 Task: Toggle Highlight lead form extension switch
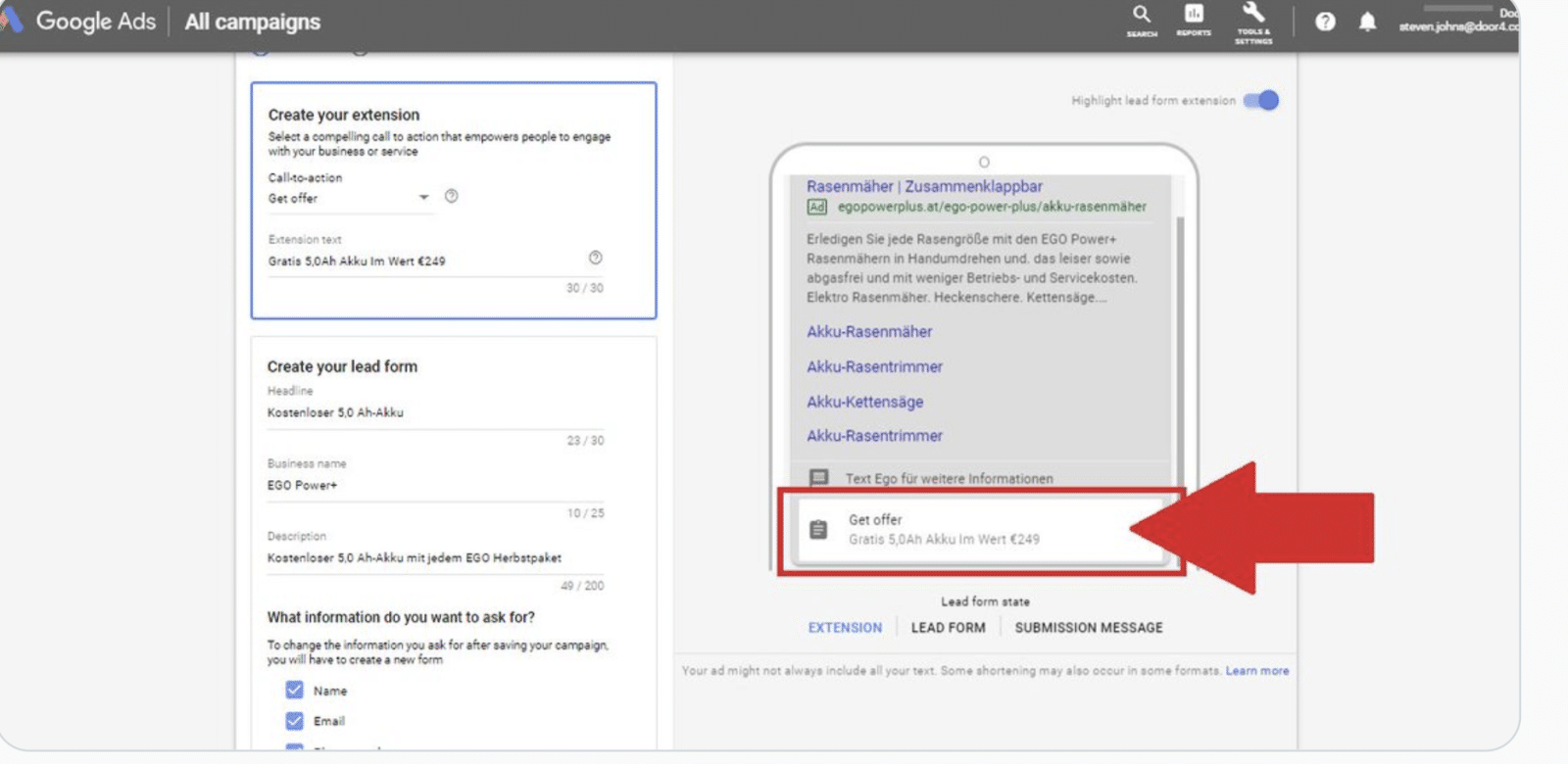pyautogui.click(x=1261, y=100)
